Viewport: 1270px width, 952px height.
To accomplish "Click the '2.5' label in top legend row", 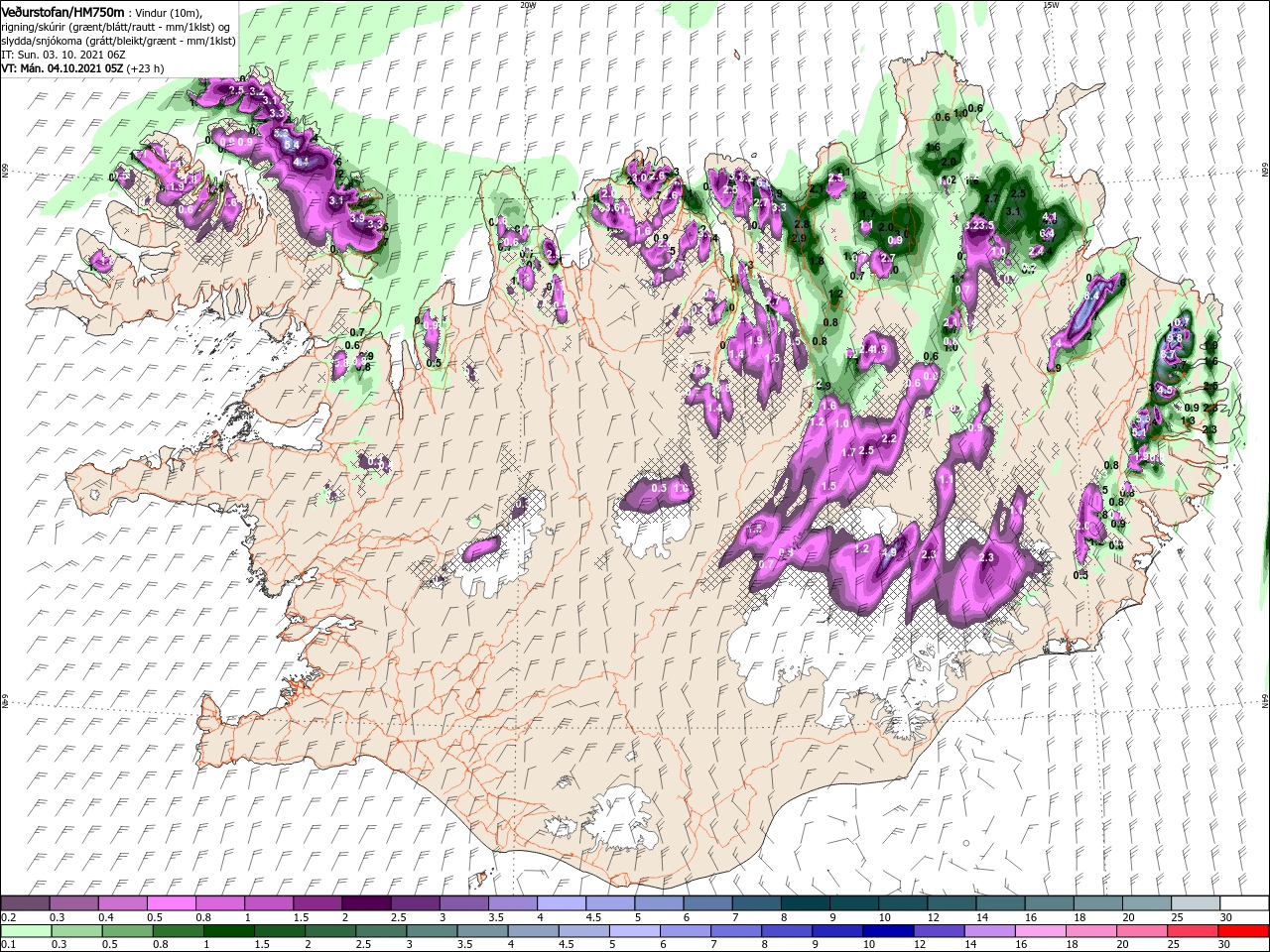I will (x=398, y=917).
